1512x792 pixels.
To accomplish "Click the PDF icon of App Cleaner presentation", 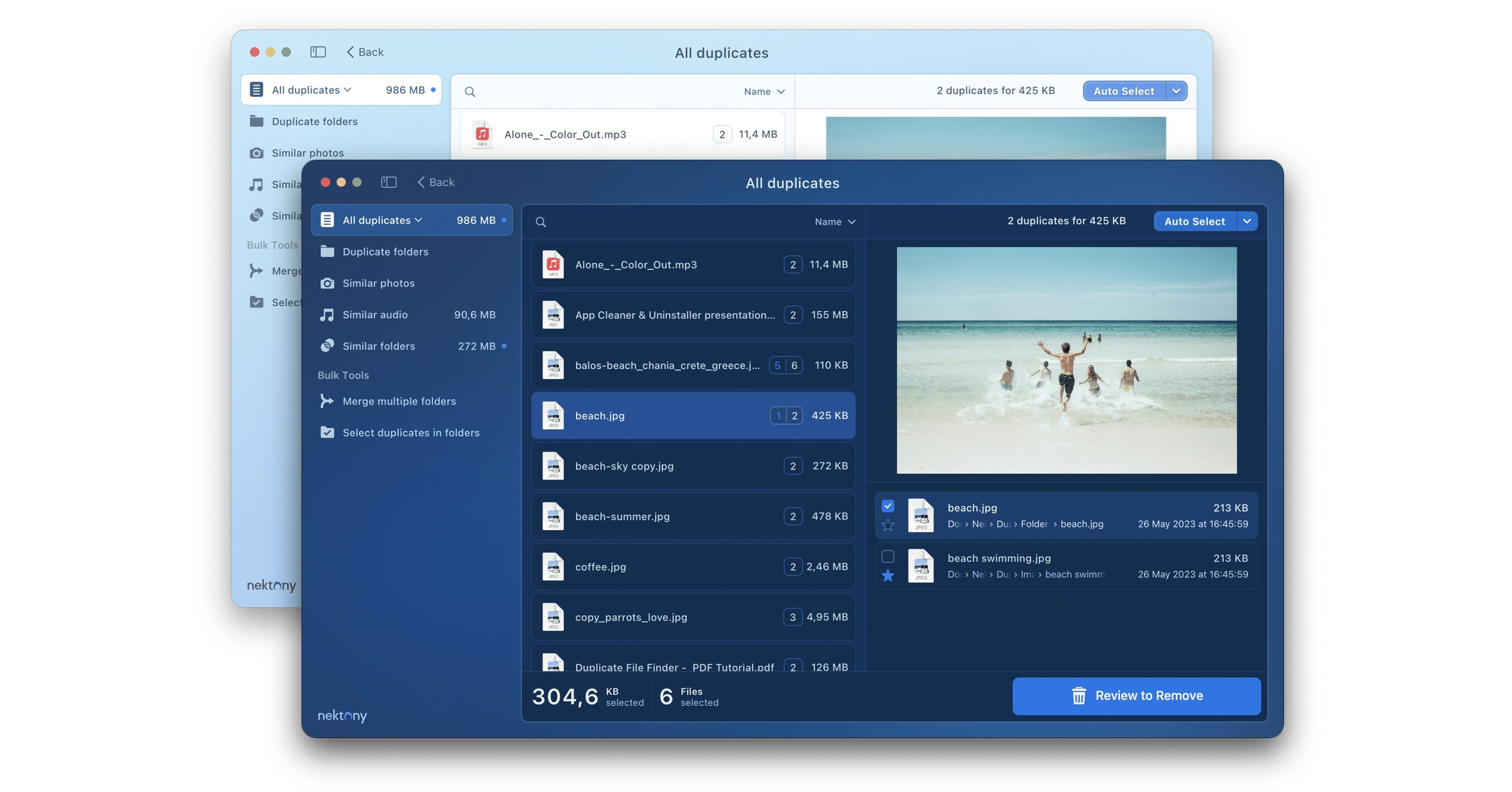I will pyautogui.click(x=552, y=315).
